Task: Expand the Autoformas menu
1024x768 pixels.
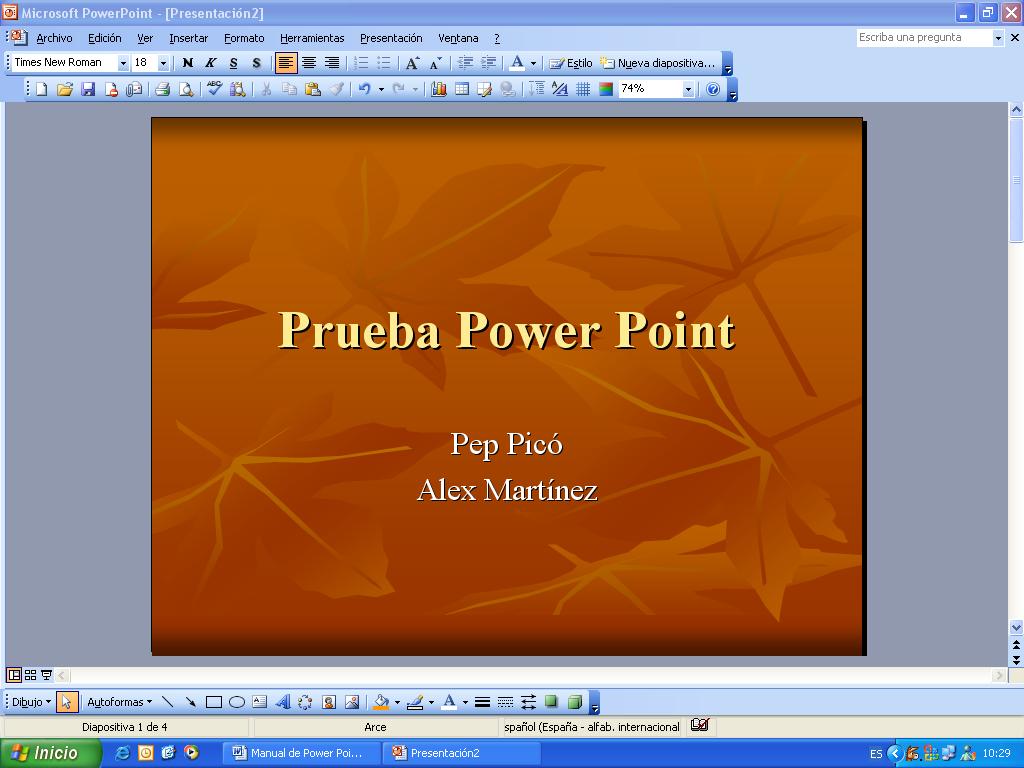Action: (119, 702)
